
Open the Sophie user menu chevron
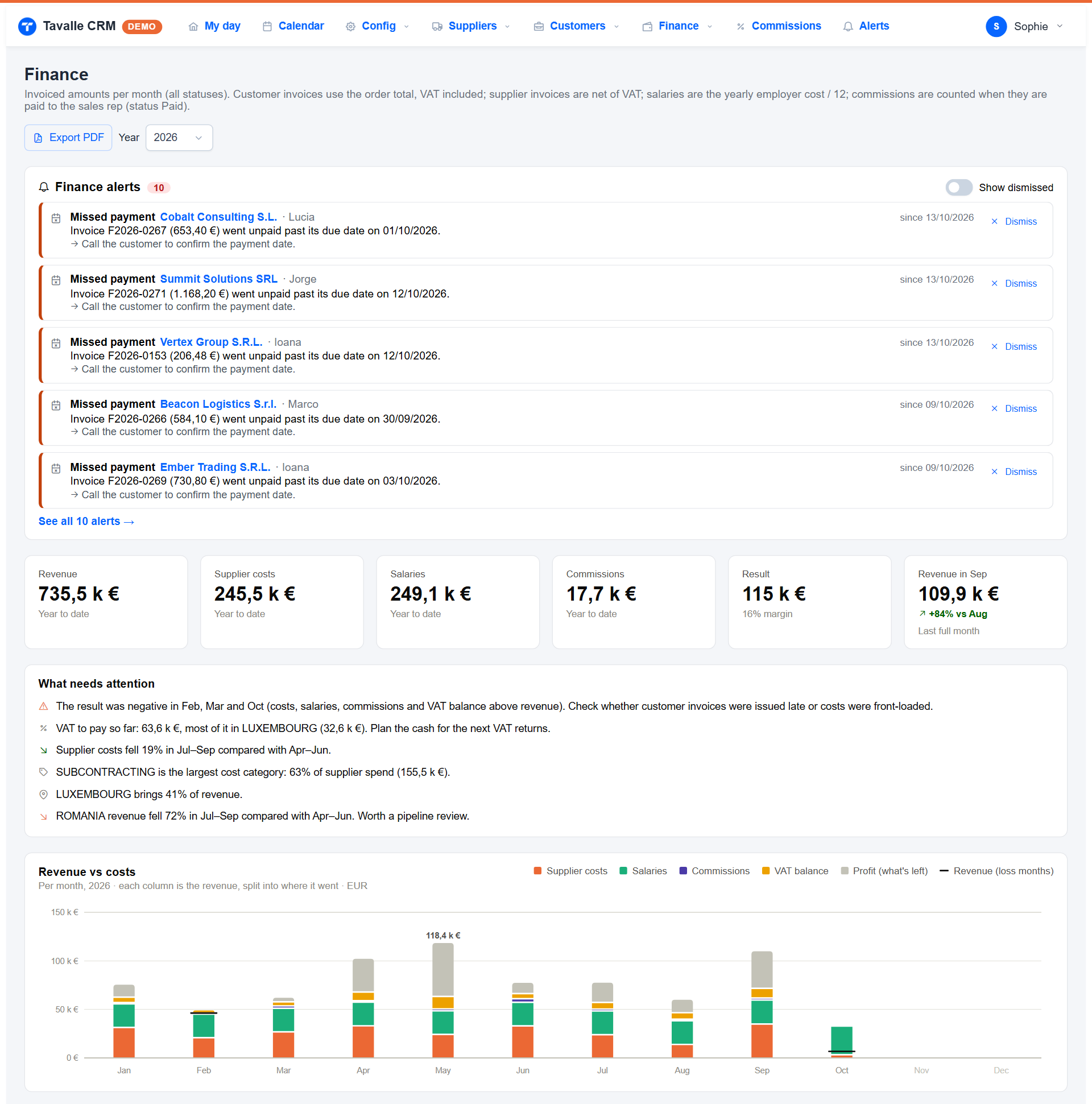click(1059, 26)
